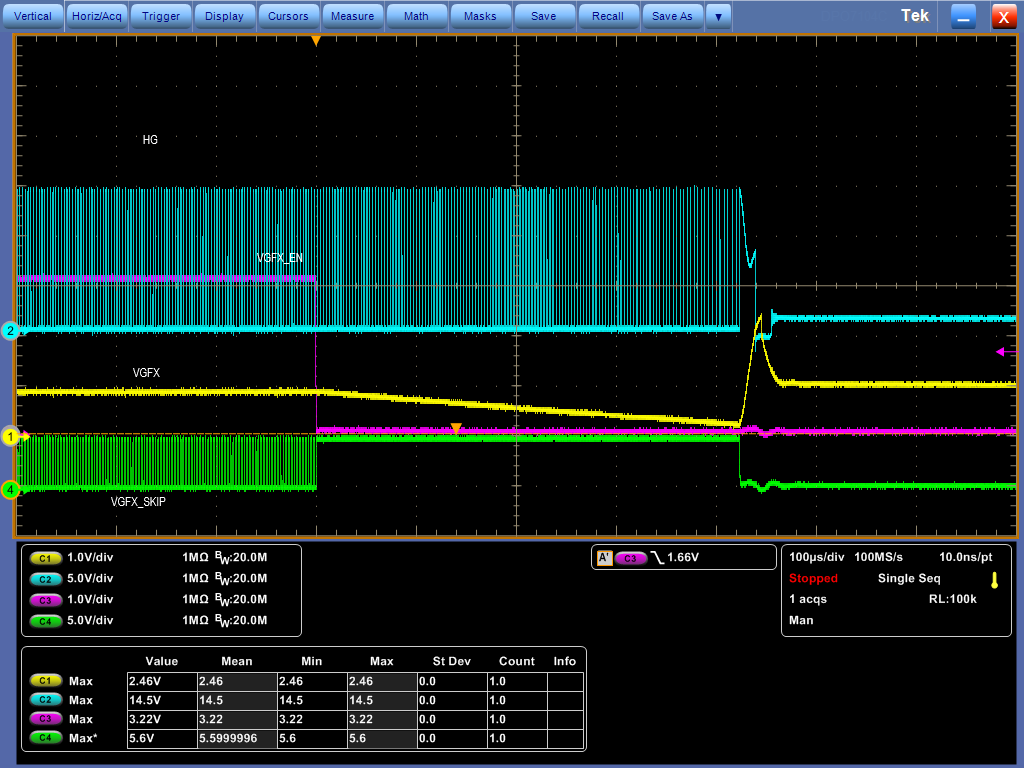Open the Vertical menu
Viewport: 1024px width, 768px height.
[33, 16]
